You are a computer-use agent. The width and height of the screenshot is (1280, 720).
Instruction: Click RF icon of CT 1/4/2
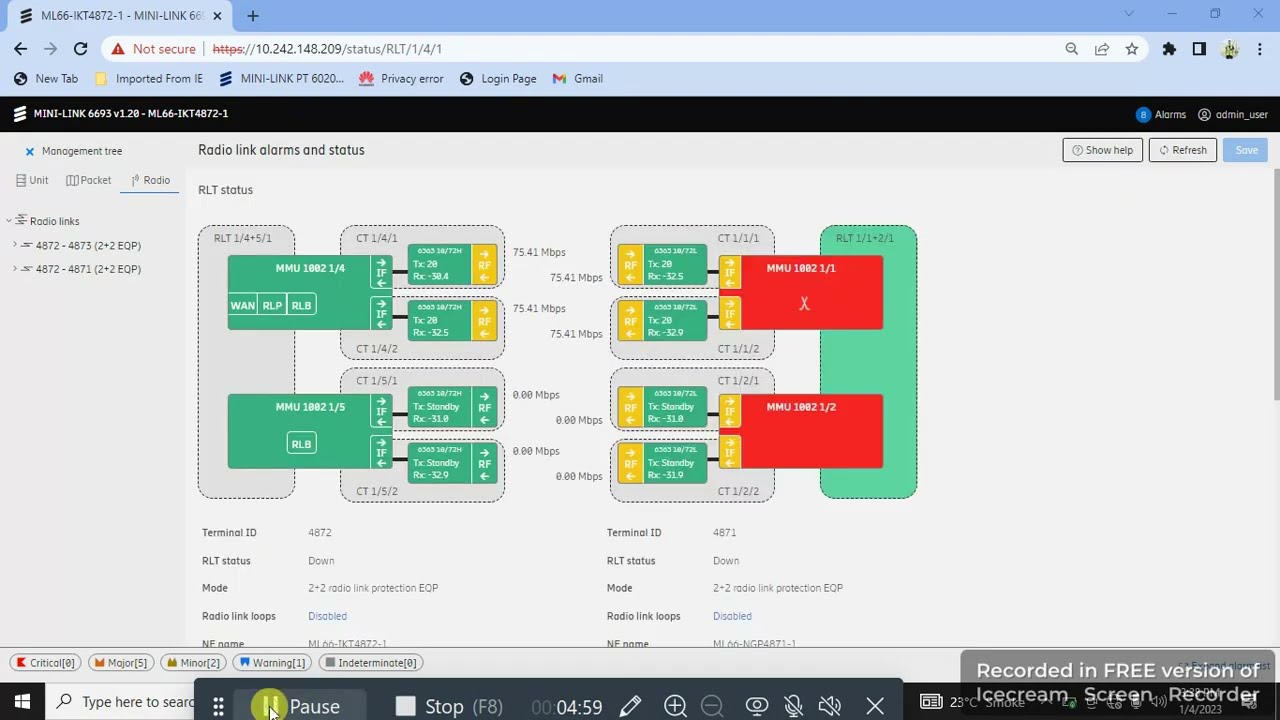[x=484, y=321]
